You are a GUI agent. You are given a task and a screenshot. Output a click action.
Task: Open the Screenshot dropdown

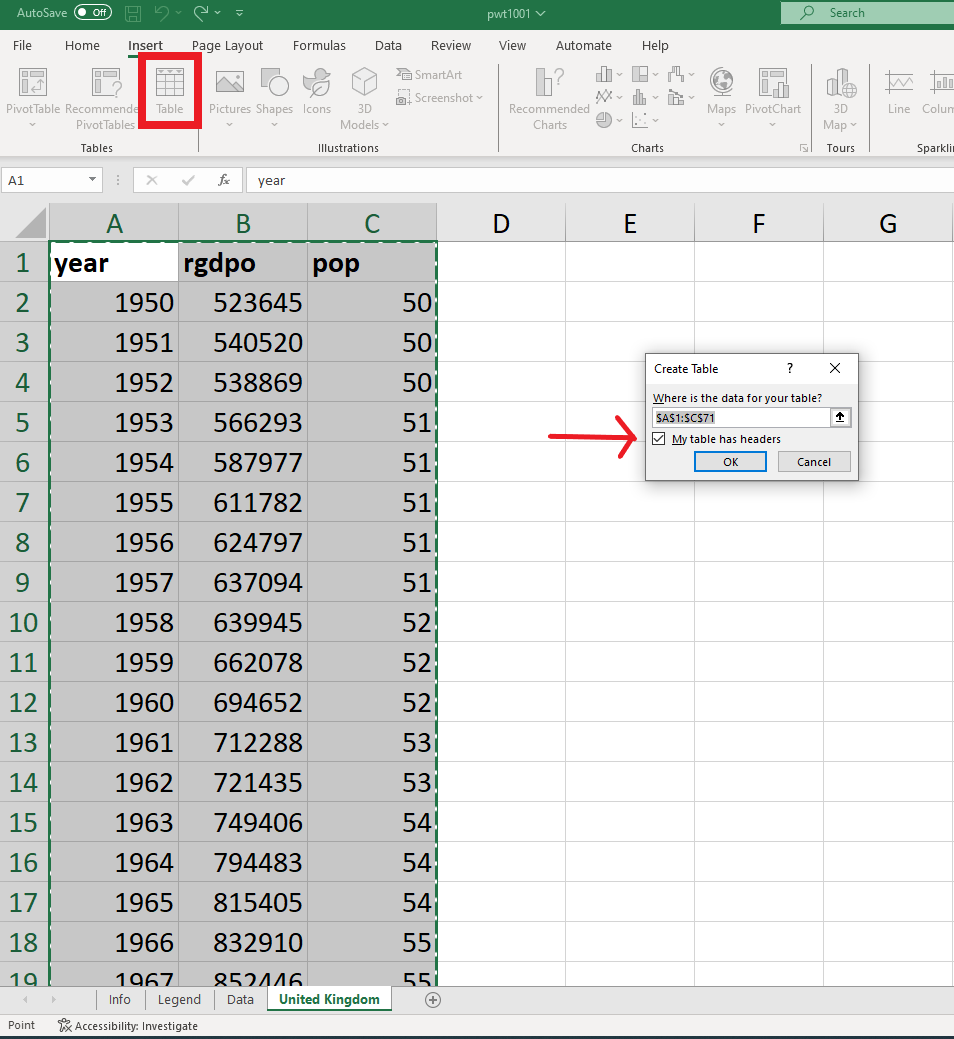click(440, 98)
